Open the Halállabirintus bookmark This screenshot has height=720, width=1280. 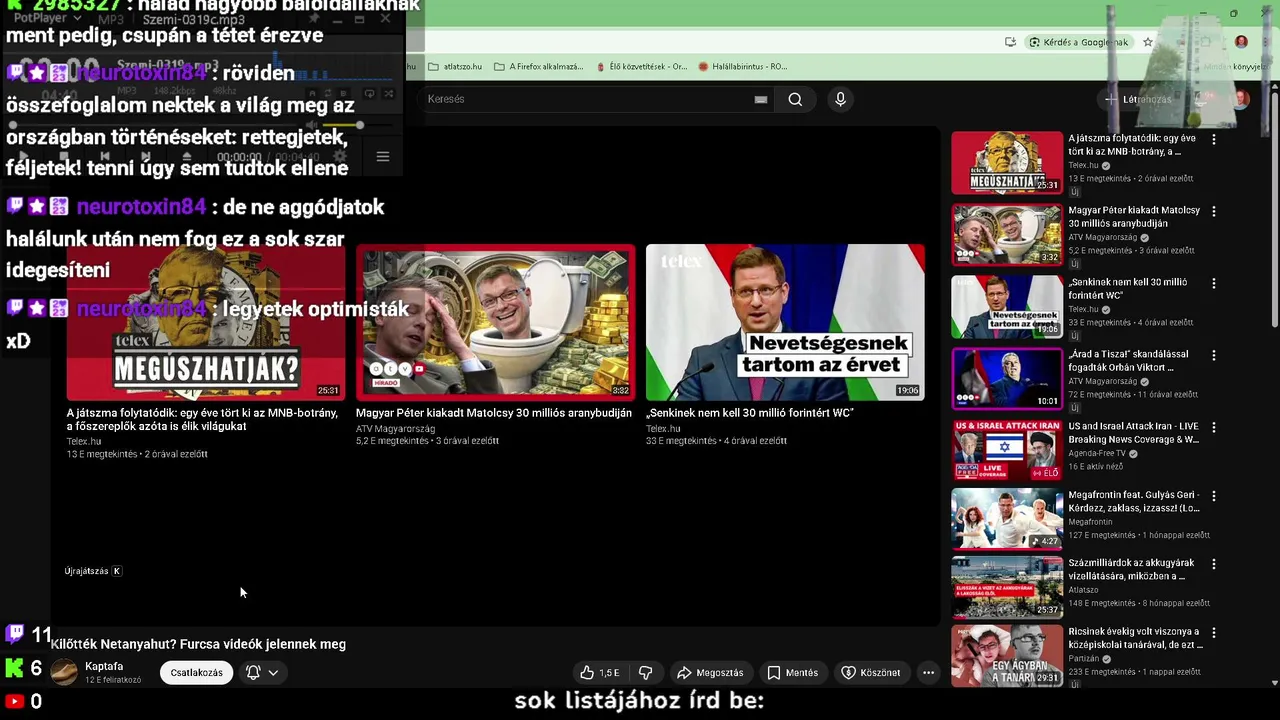(743, 67)
